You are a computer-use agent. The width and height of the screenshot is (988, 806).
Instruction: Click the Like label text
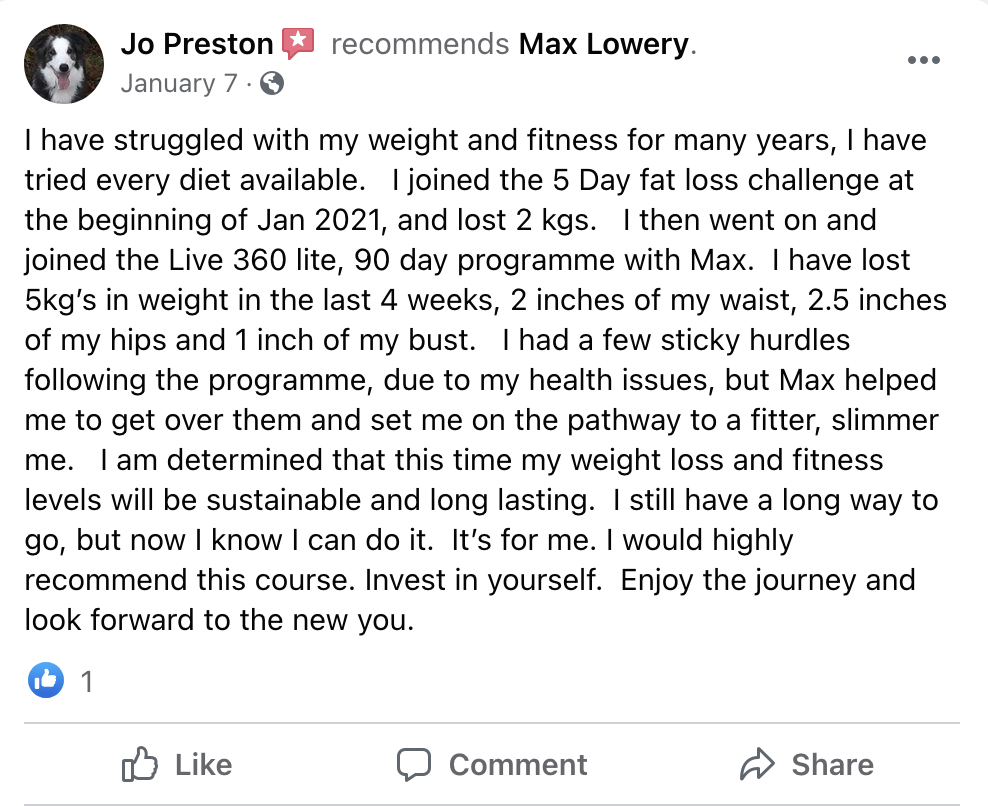coord(204,765)
